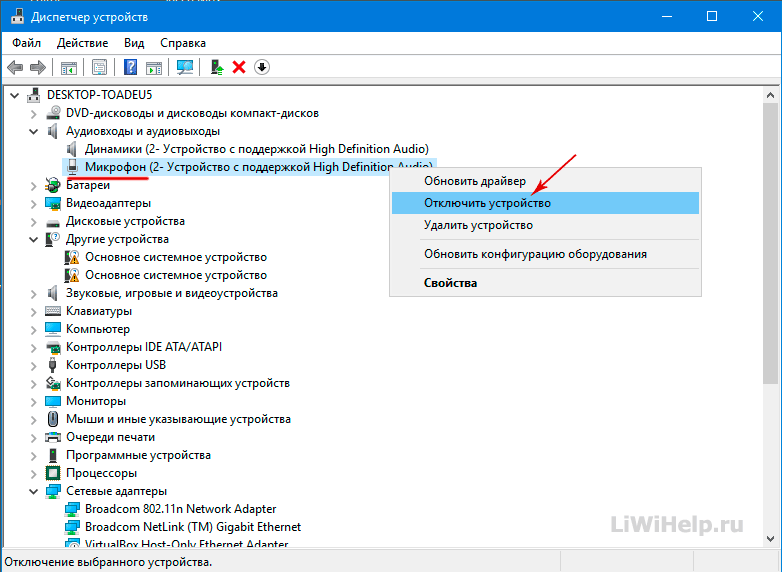Expand Контроллеры запоминающих устройств node
The height and width of the screenshot is (572, 782).
33,383
